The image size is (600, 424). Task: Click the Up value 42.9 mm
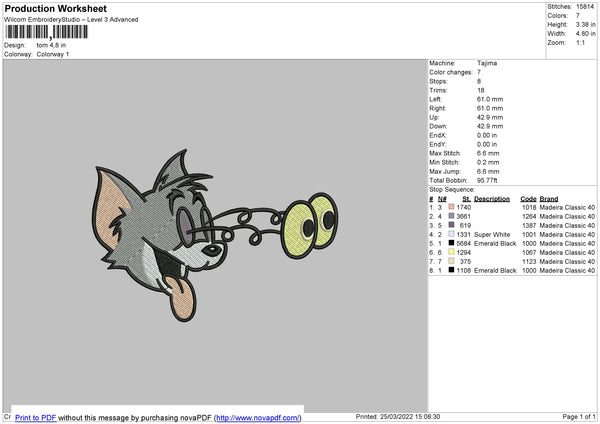490,117
